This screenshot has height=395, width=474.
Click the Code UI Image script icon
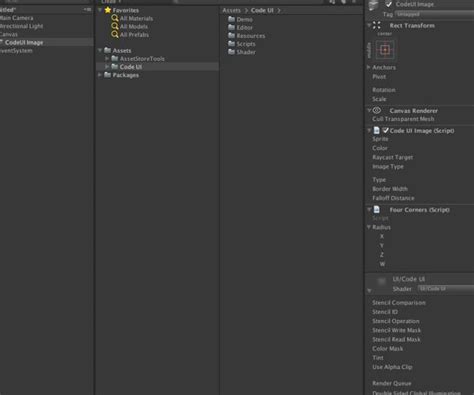376,130
